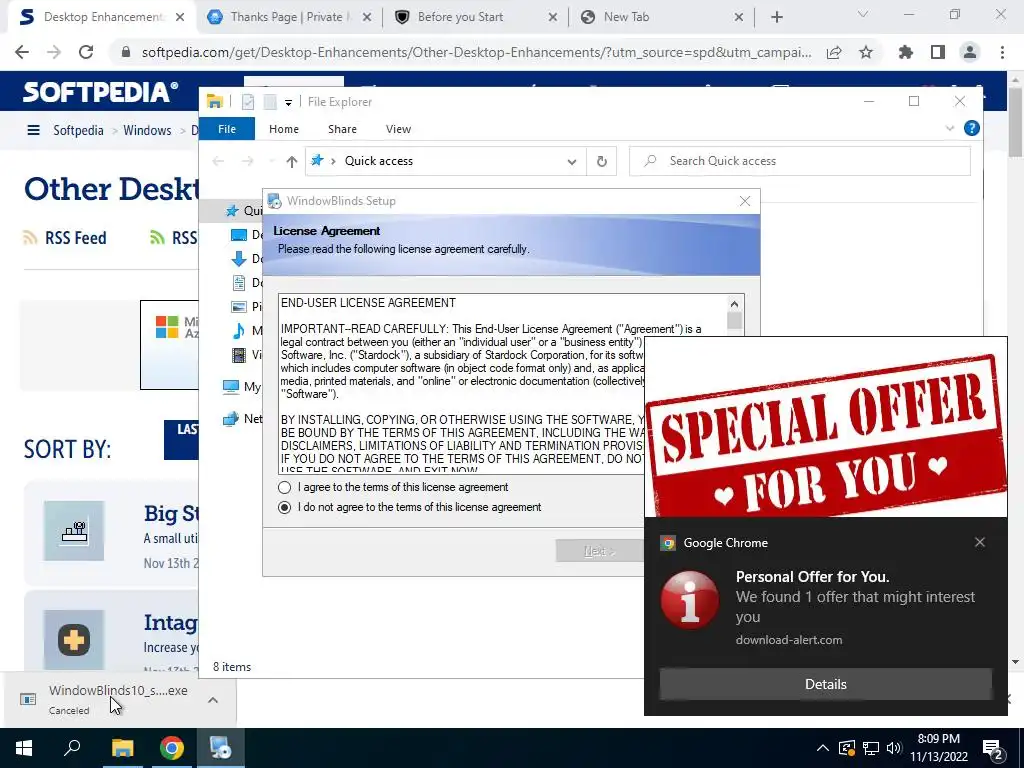The height and width of the screenshot is (768, 1024).
Task: Expand File Explorer ribbon chevron
Action: 950,129
